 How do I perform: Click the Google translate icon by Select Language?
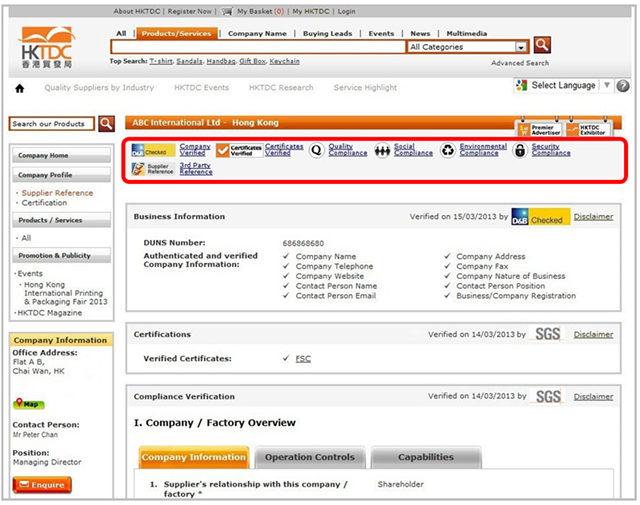coord(521,85)
